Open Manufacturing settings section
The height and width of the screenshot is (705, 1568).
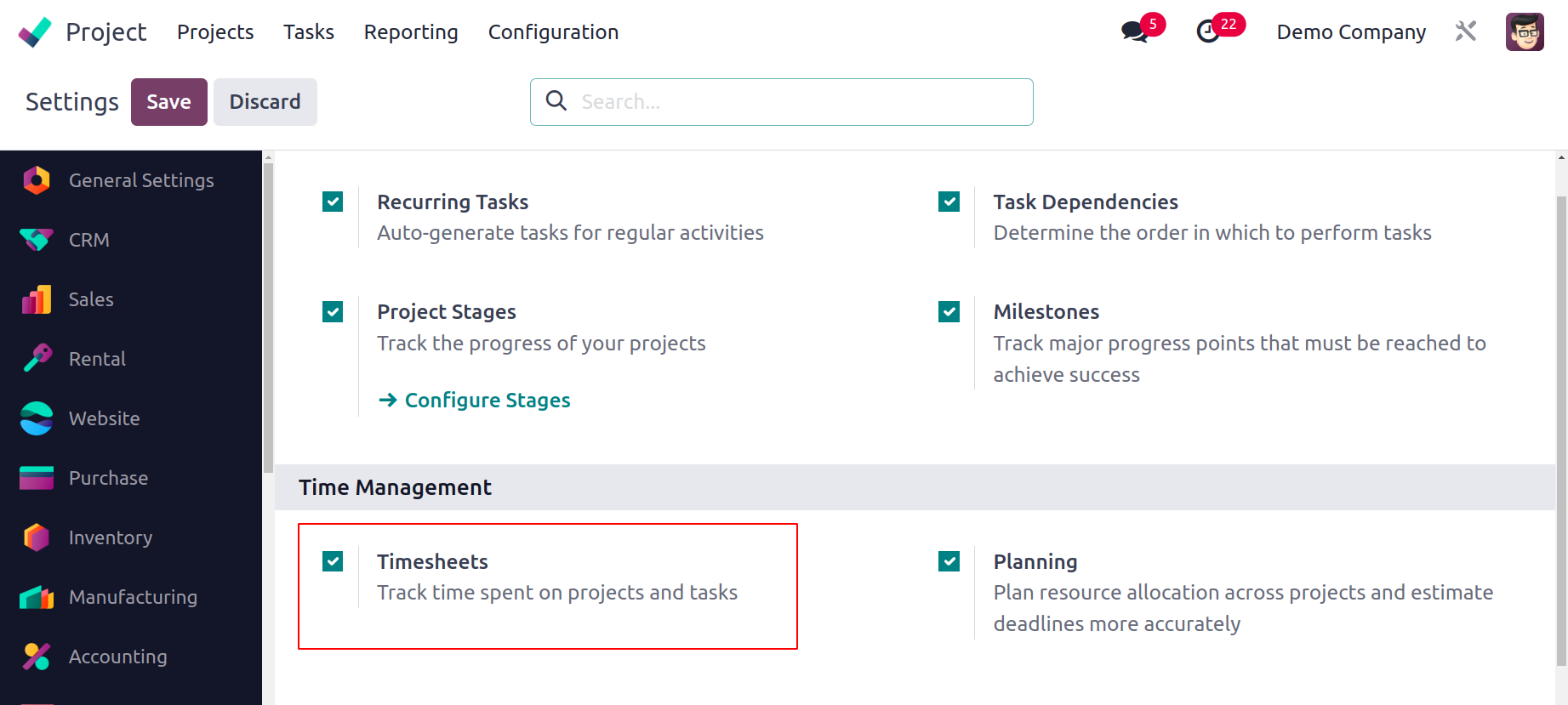pos(131,597)
